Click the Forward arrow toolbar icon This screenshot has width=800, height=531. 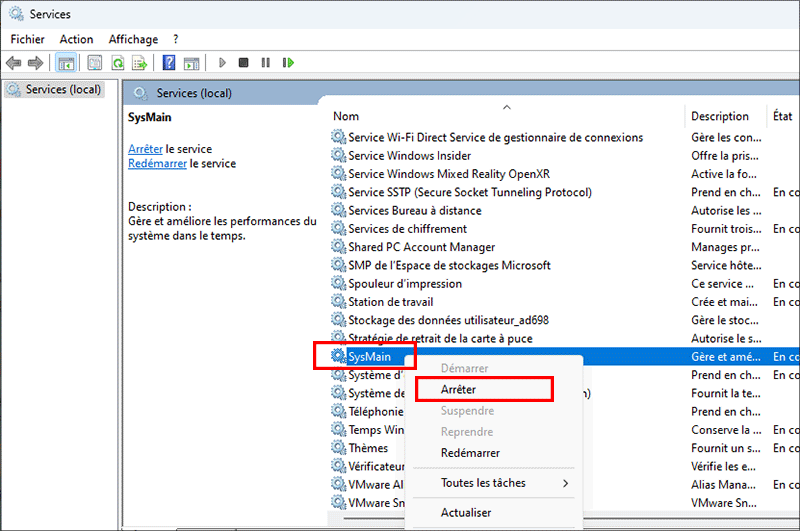coord(35,63)
